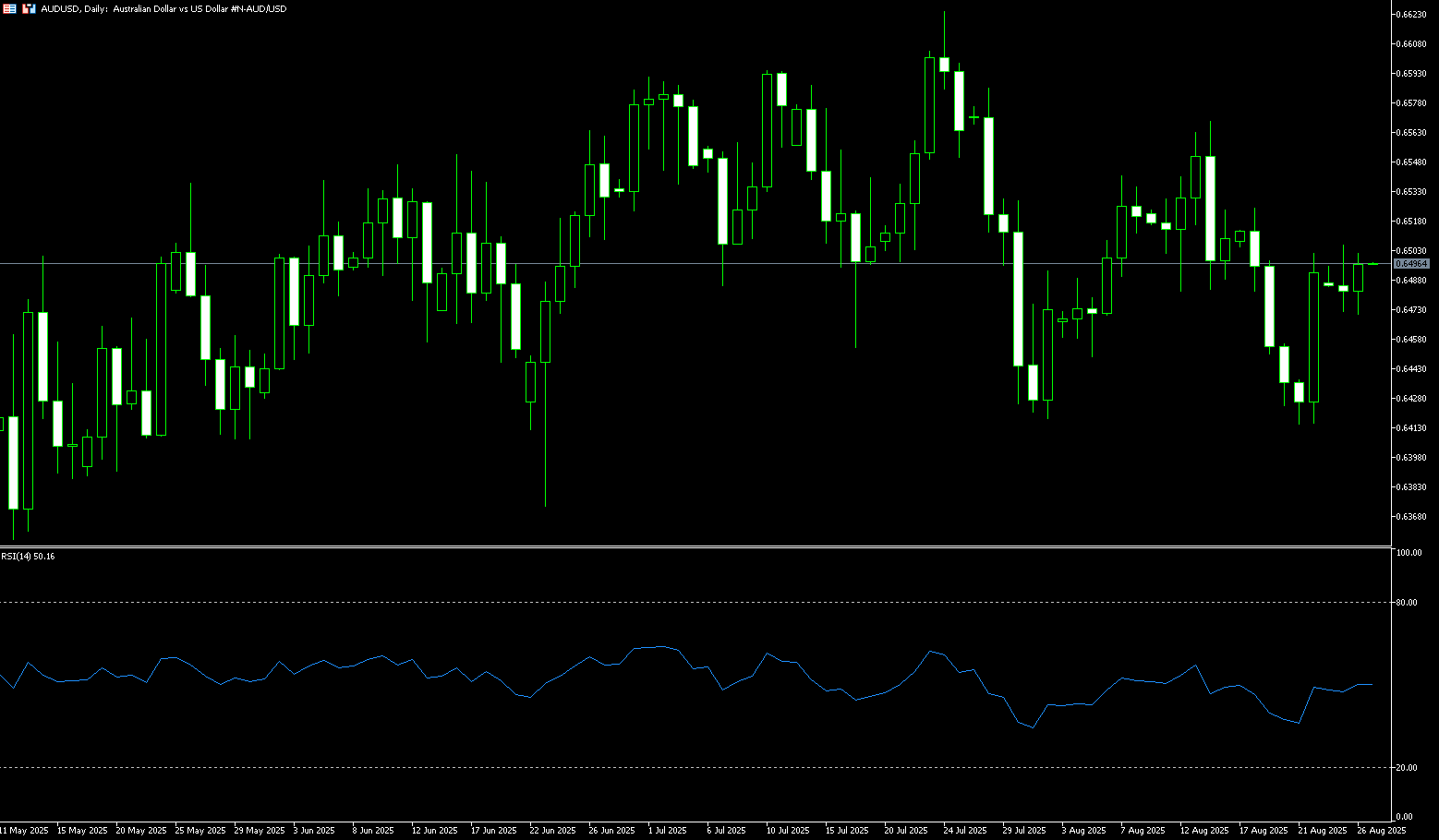This screenshot has height=840, width=1439.
Task: Click the 26 Aug 2025 date label
Action: coord(1382,831)
